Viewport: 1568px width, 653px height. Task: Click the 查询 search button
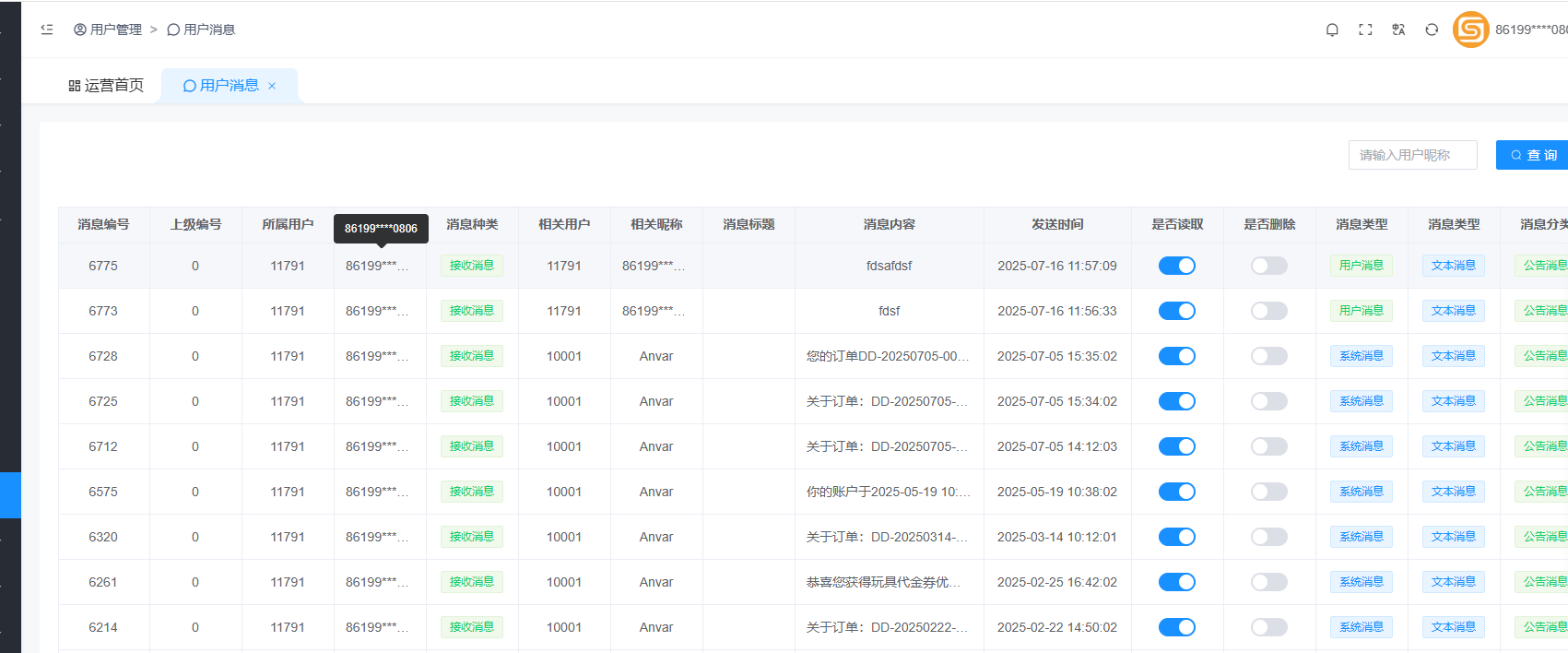(x=1533, y=155)
